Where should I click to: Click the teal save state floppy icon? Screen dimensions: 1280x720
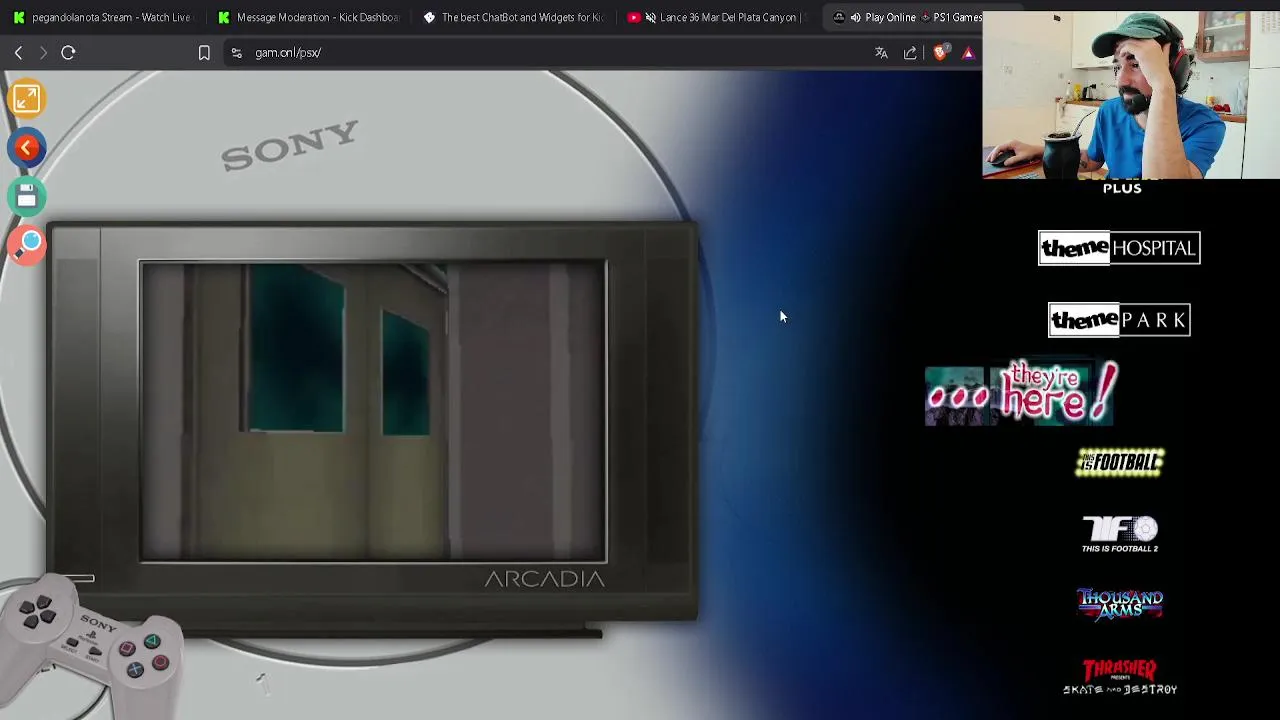pyautogui.click(x=27, y=197)
